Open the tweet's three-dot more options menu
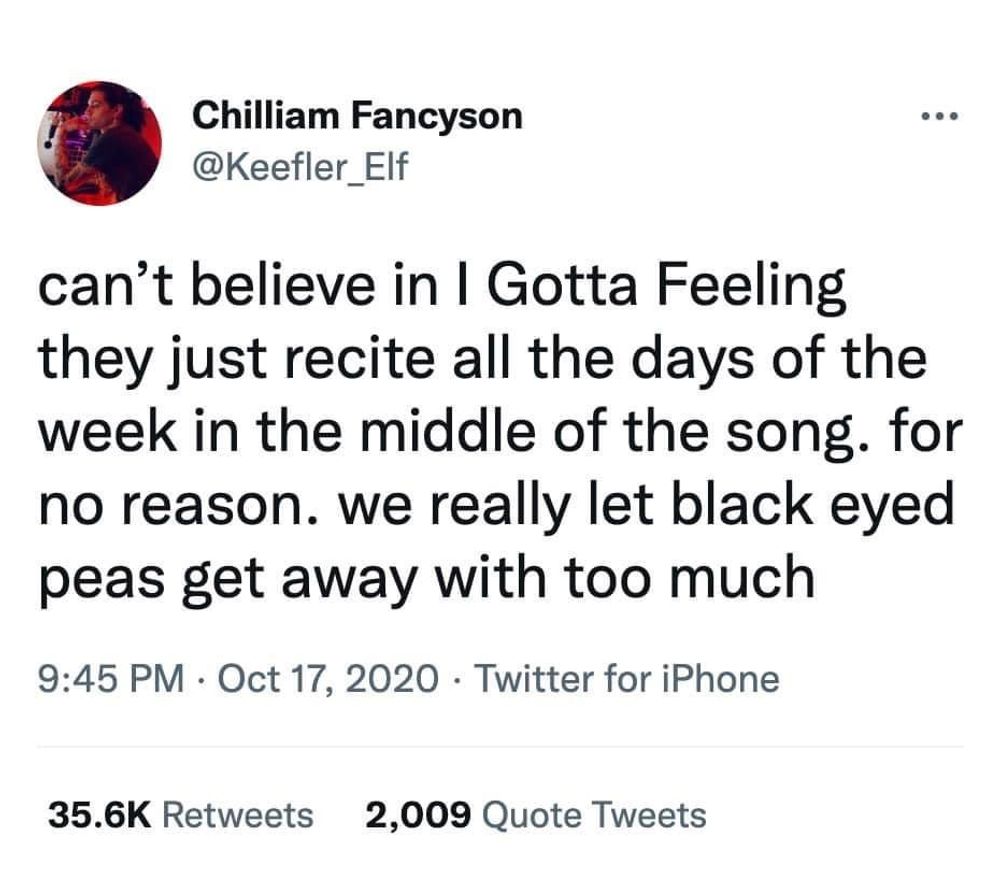1000x875 pixels. coord(940,118)
